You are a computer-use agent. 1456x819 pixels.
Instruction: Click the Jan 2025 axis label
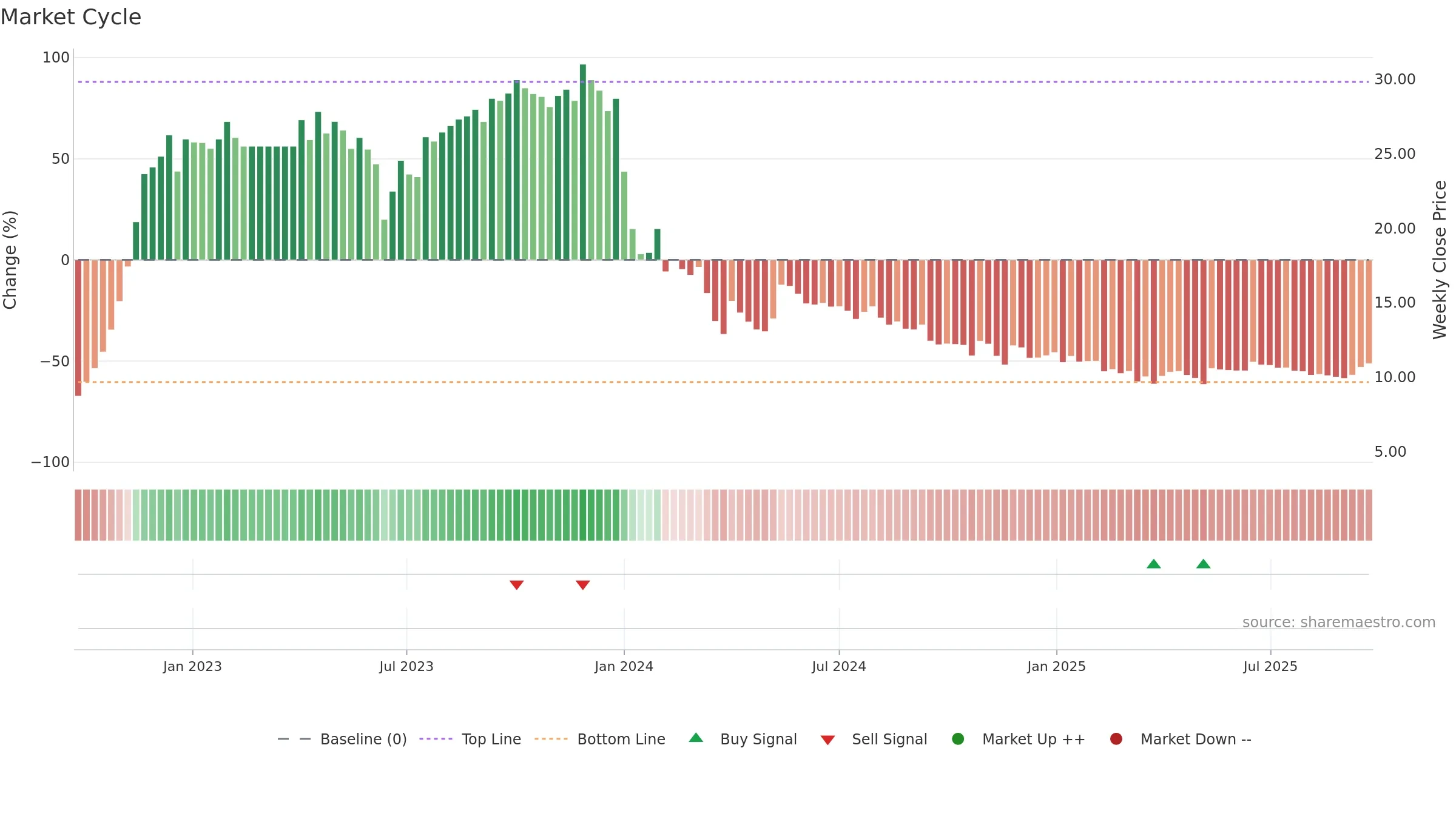point(1057,666)
